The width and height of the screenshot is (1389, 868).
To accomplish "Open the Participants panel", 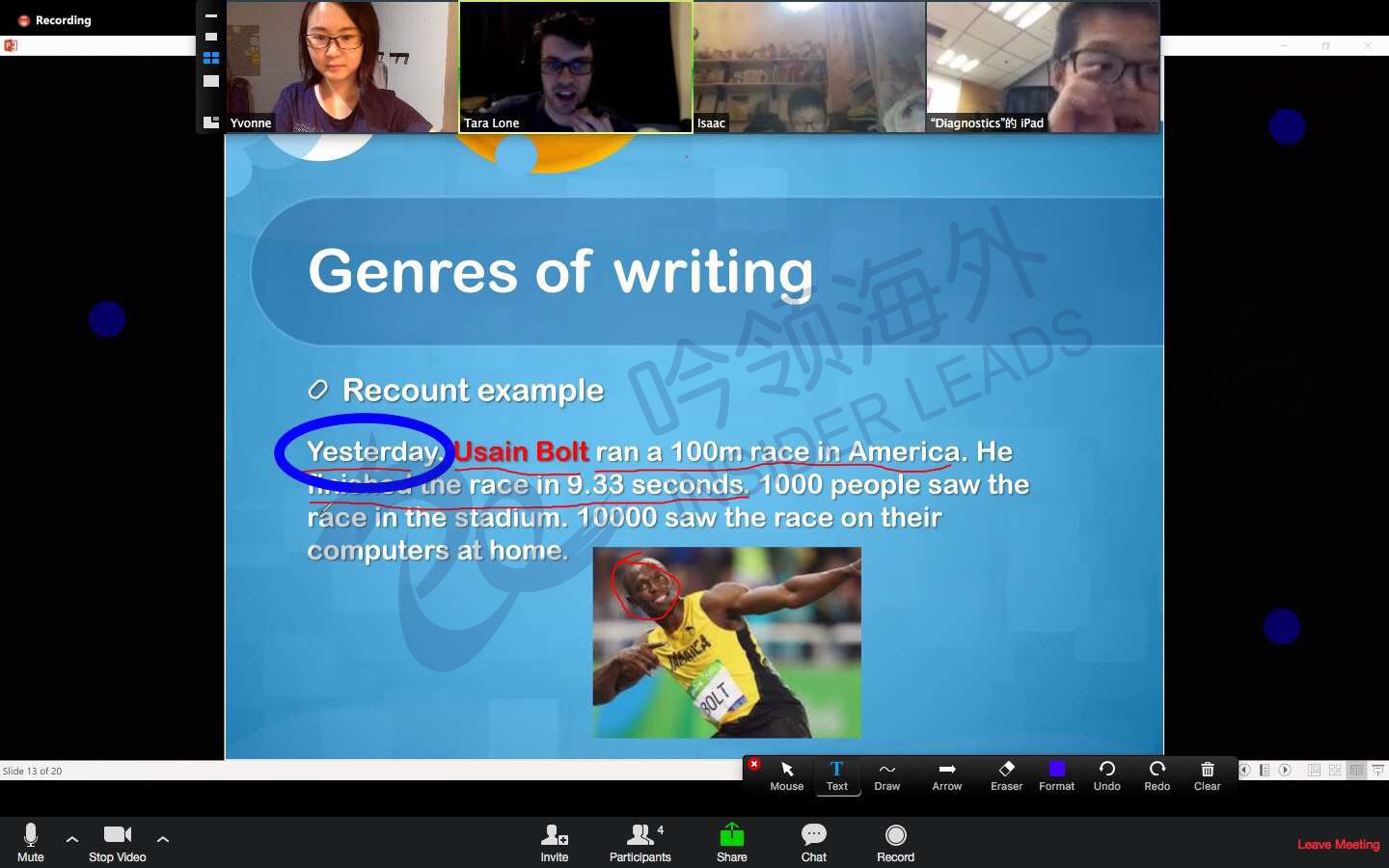I will 640,841.
